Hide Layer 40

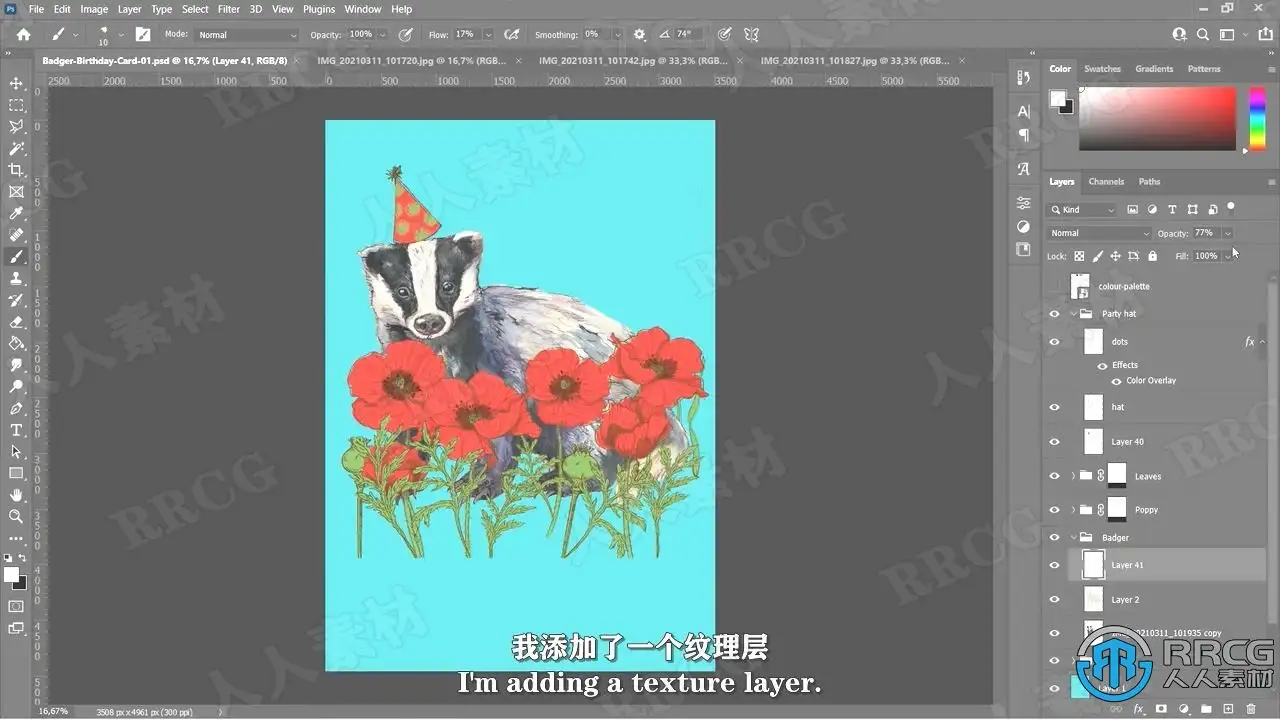tap(1054, 442)
